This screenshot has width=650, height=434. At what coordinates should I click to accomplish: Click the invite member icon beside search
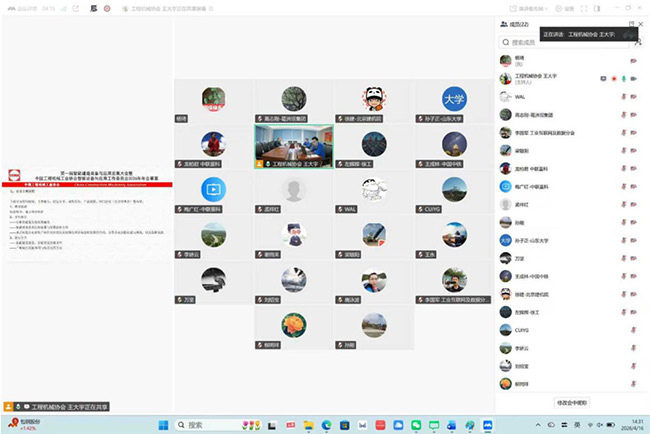(x=638, y=43)
